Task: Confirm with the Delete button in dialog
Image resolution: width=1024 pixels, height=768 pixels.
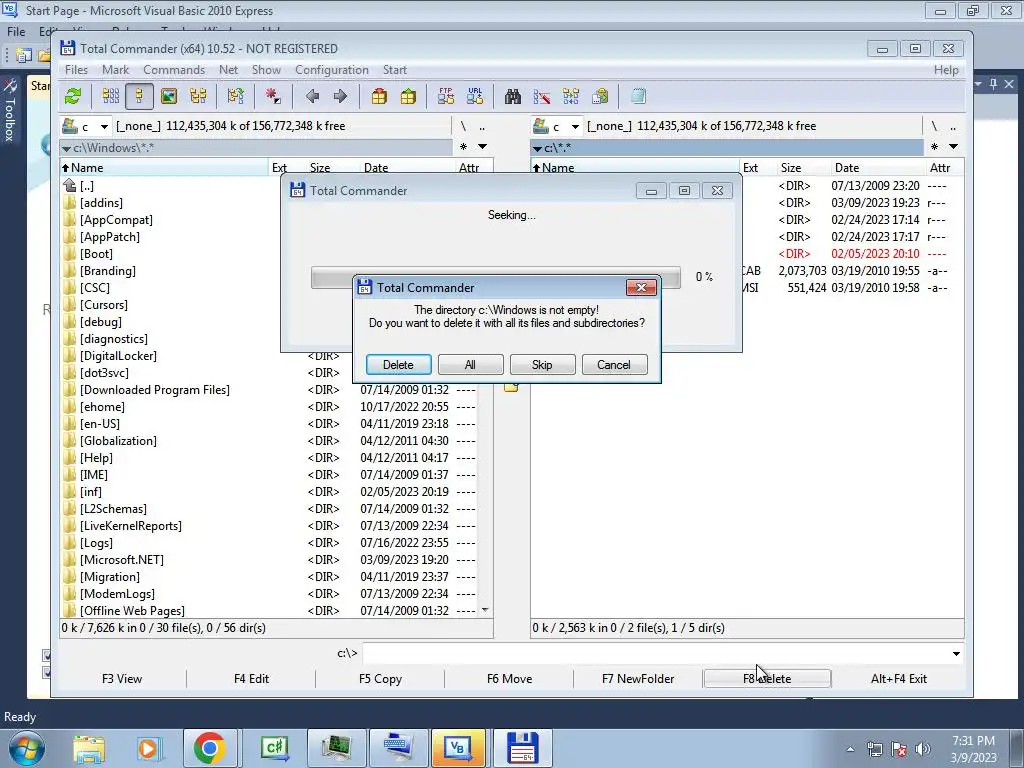Action: (398, 364)
